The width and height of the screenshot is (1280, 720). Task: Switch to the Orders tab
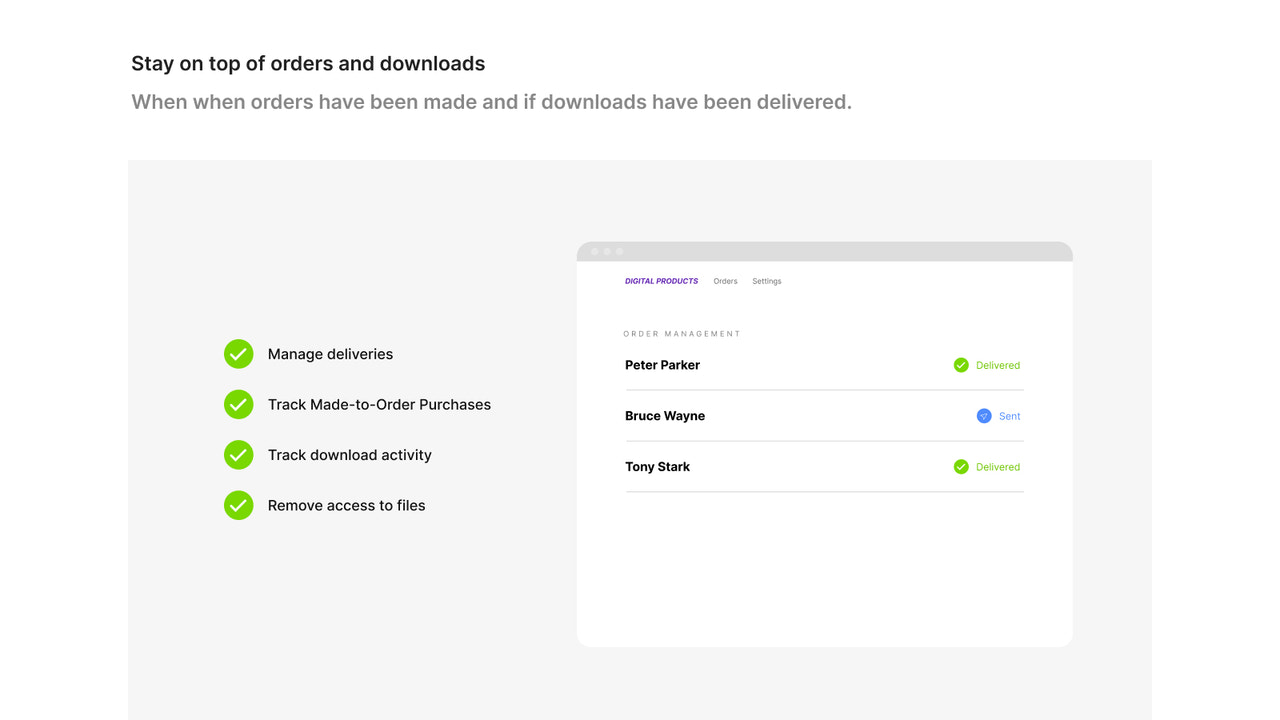725,281
